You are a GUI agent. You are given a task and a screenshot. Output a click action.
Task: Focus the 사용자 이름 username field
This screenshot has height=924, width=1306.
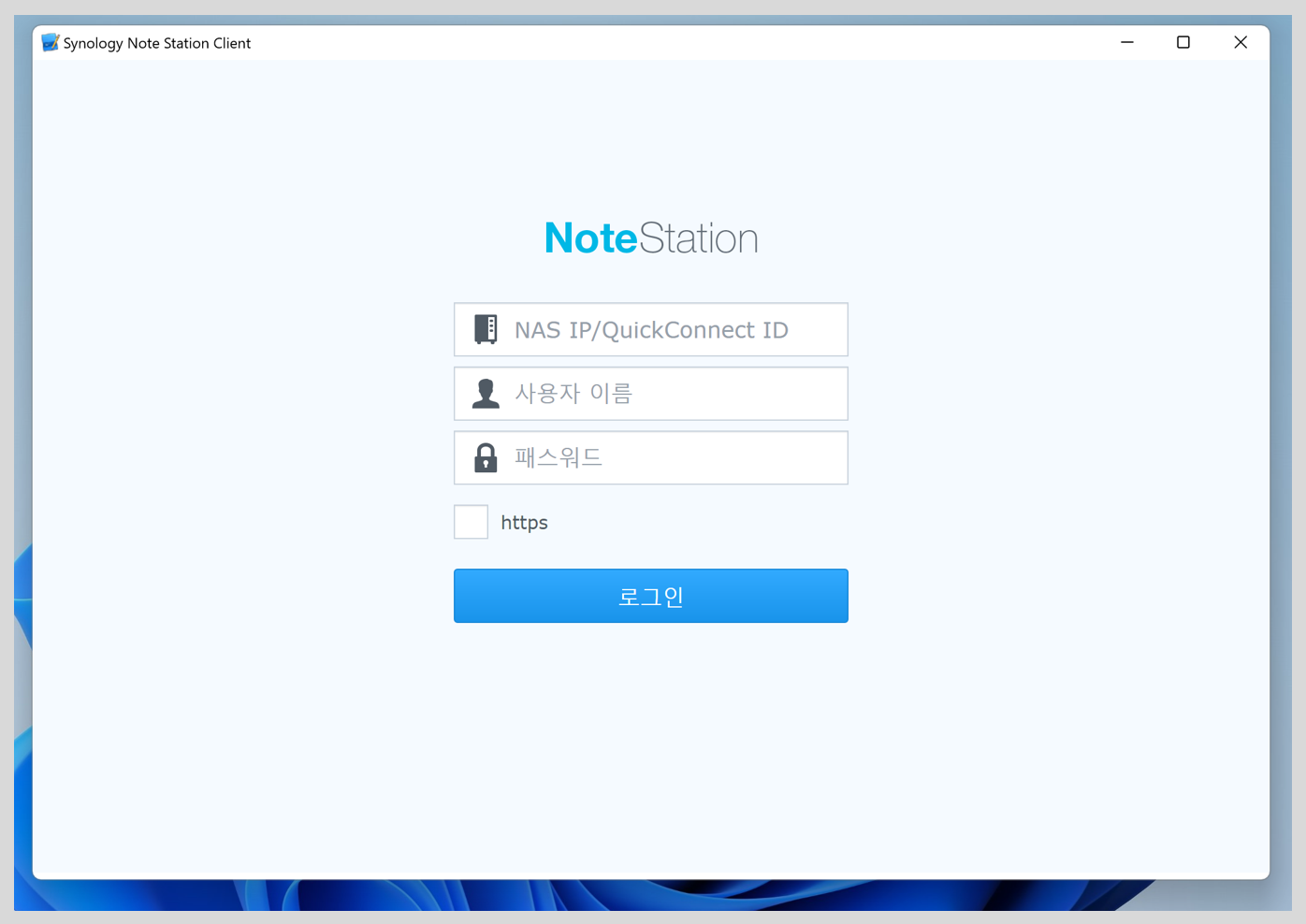pos(651,394)
